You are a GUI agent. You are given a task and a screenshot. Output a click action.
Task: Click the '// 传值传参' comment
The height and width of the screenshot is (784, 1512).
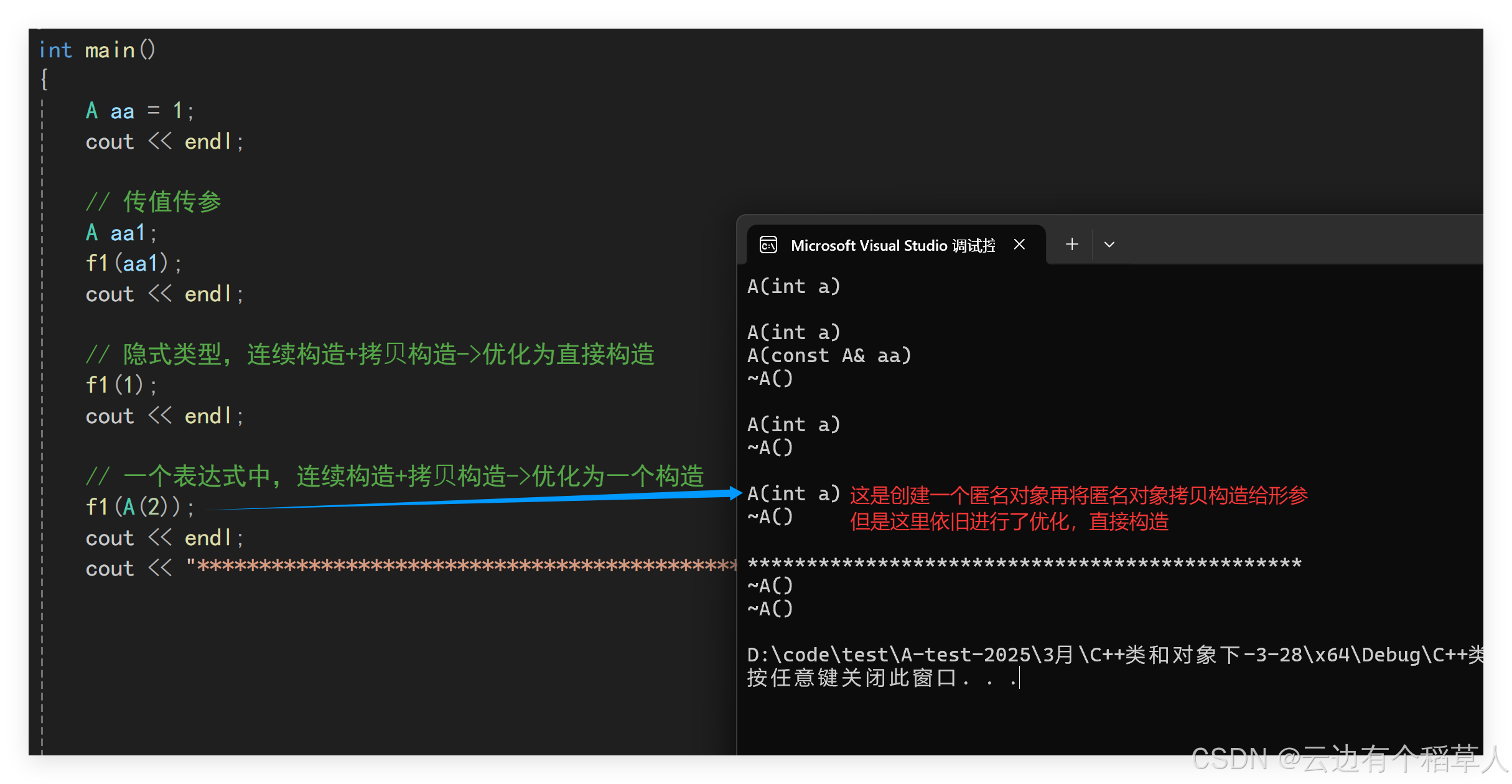pos(154,202)
